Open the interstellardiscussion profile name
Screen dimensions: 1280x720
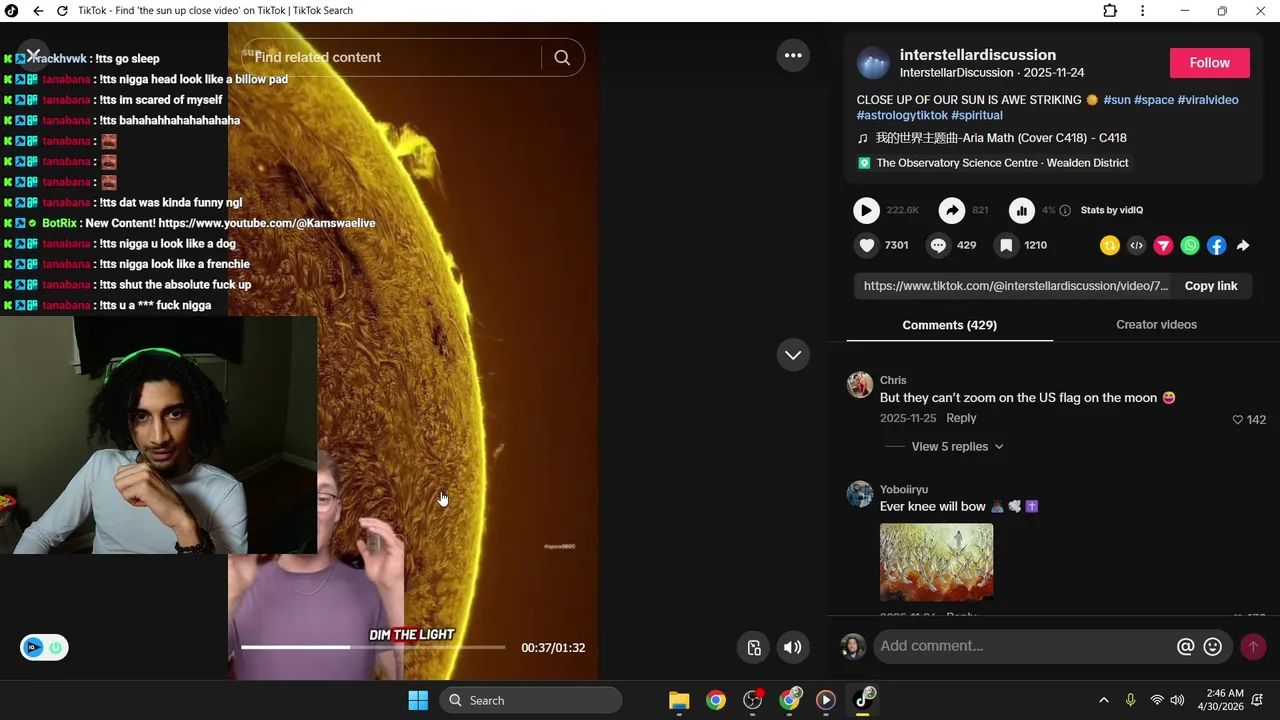point(977,55)
